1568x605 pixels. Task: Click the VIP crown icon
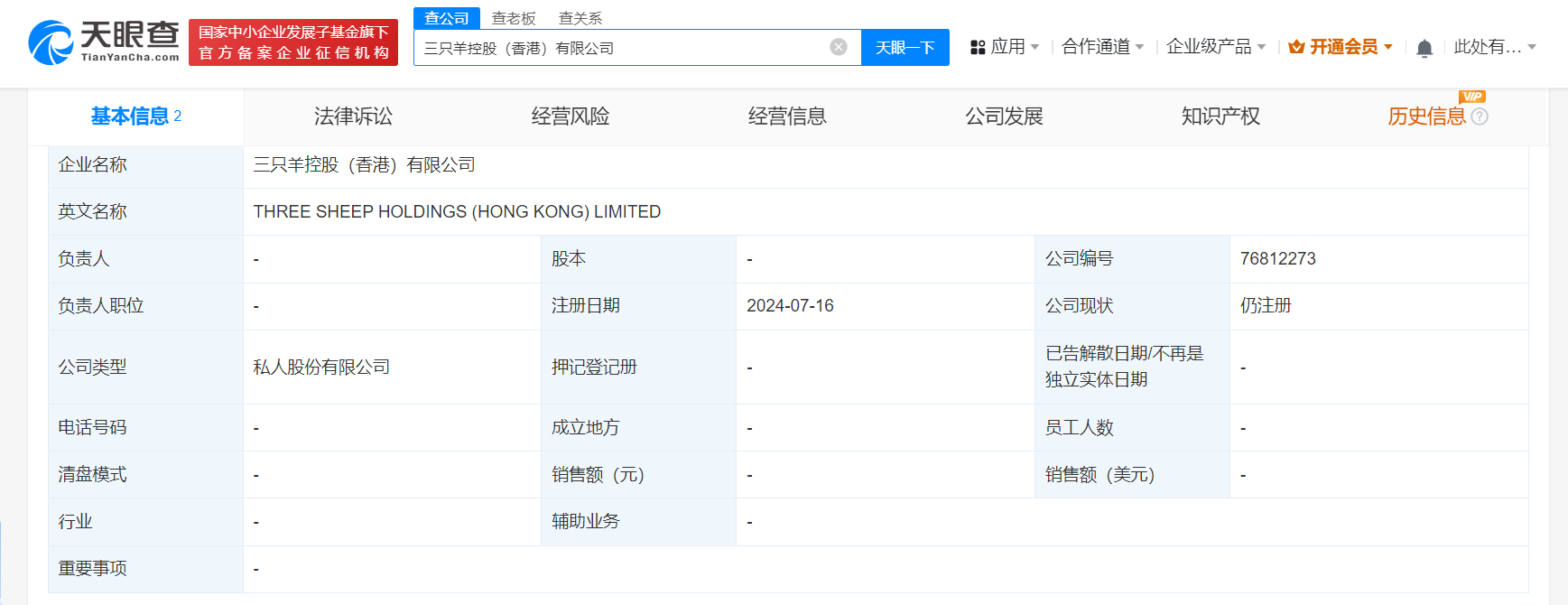(1296, 47)
